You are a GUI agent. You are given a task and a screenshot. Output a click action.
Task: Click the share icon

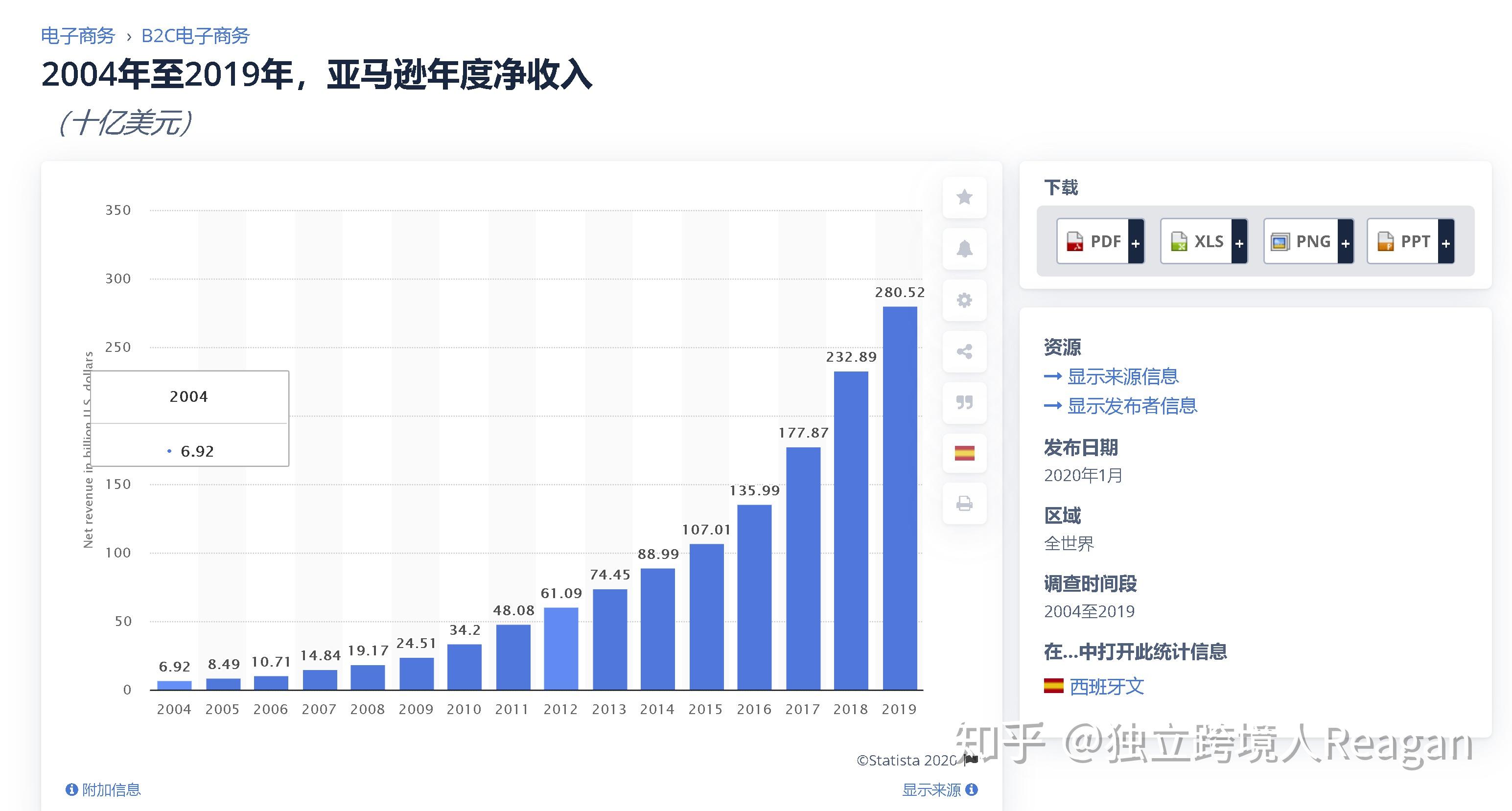click(x=964, y=351)
